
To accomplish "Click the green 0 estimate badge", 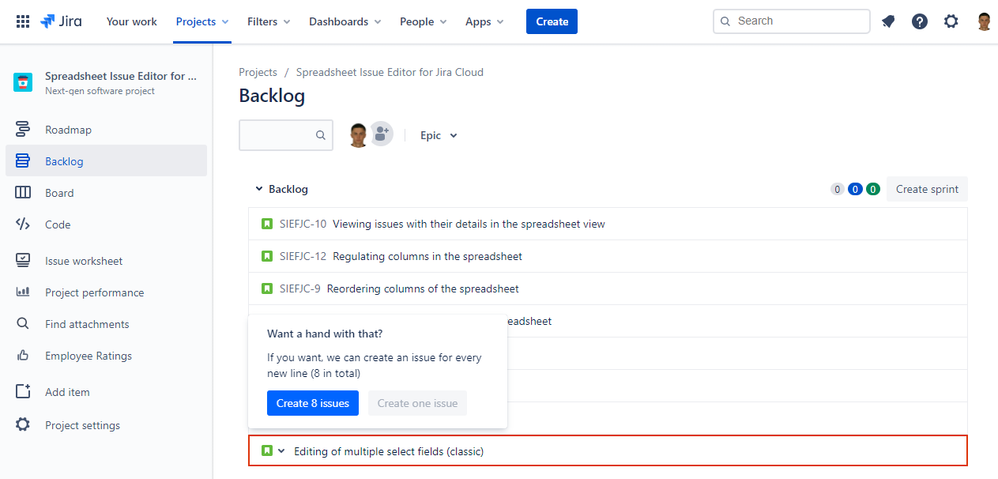I will click(873, 189).
